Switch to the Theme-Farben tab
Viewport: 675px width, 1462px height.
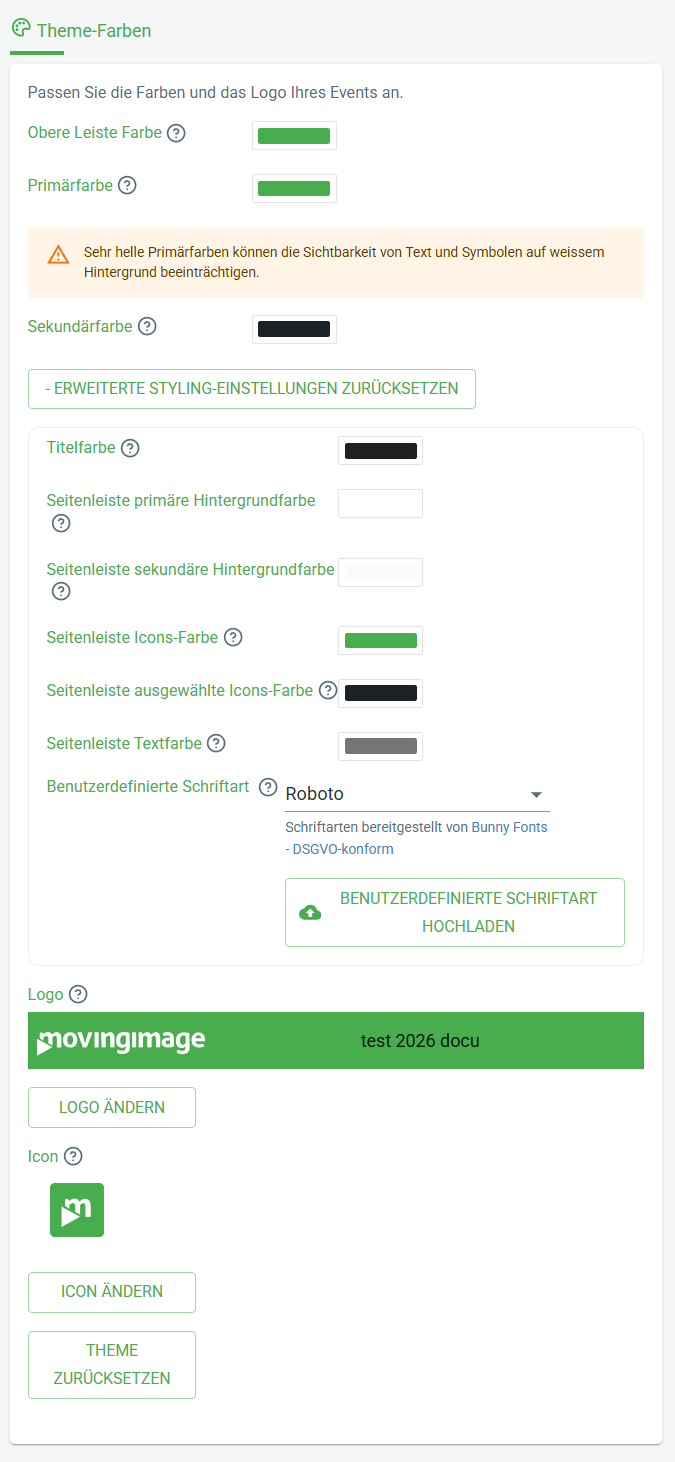pyautogui.click(x=81, y=30)
